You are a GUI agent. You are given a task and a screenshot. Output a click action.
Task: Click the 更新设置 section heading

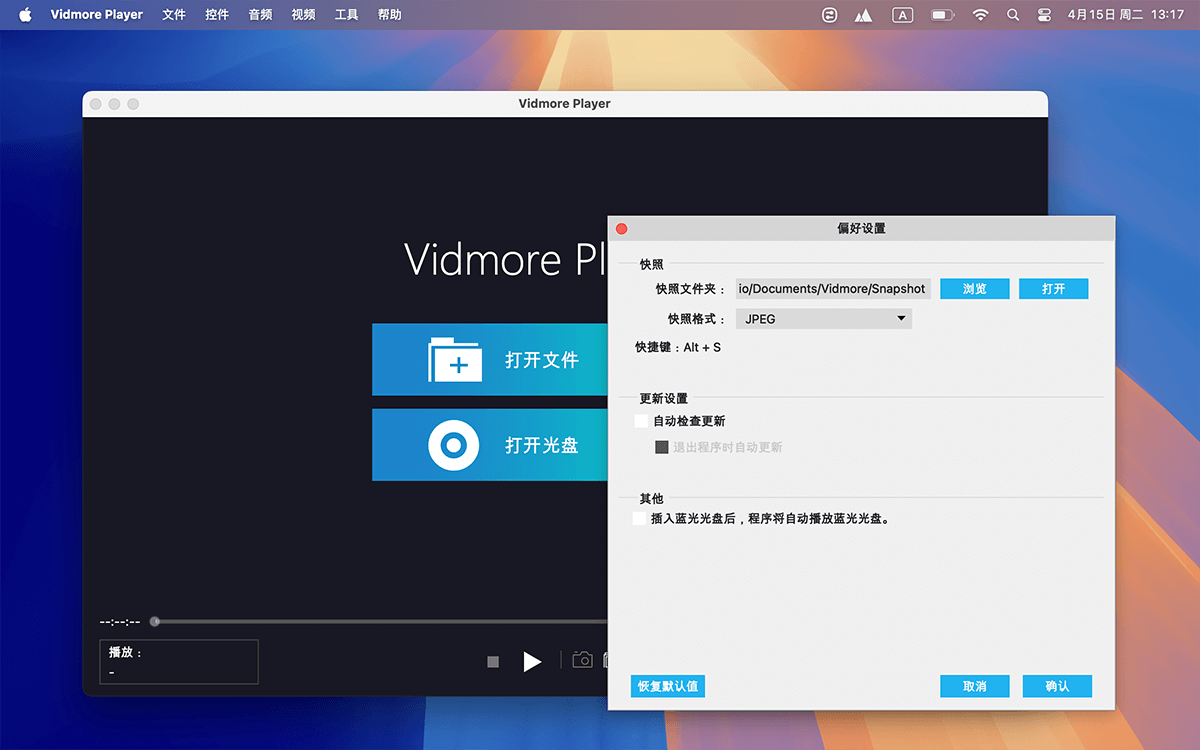tap(664, 398)
